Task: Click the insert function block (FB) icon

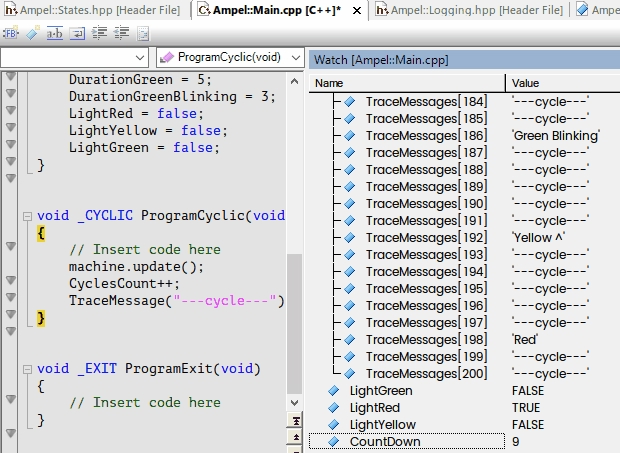Action: tap(11, 34)
